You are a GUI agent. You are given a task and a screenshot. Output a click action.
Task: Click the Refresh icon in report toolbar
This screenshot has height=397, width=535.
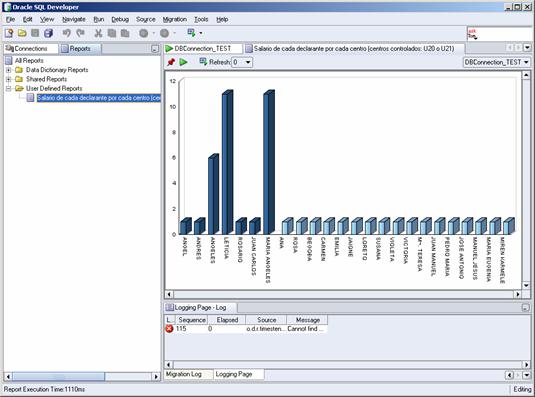click(x=203, y=62)
